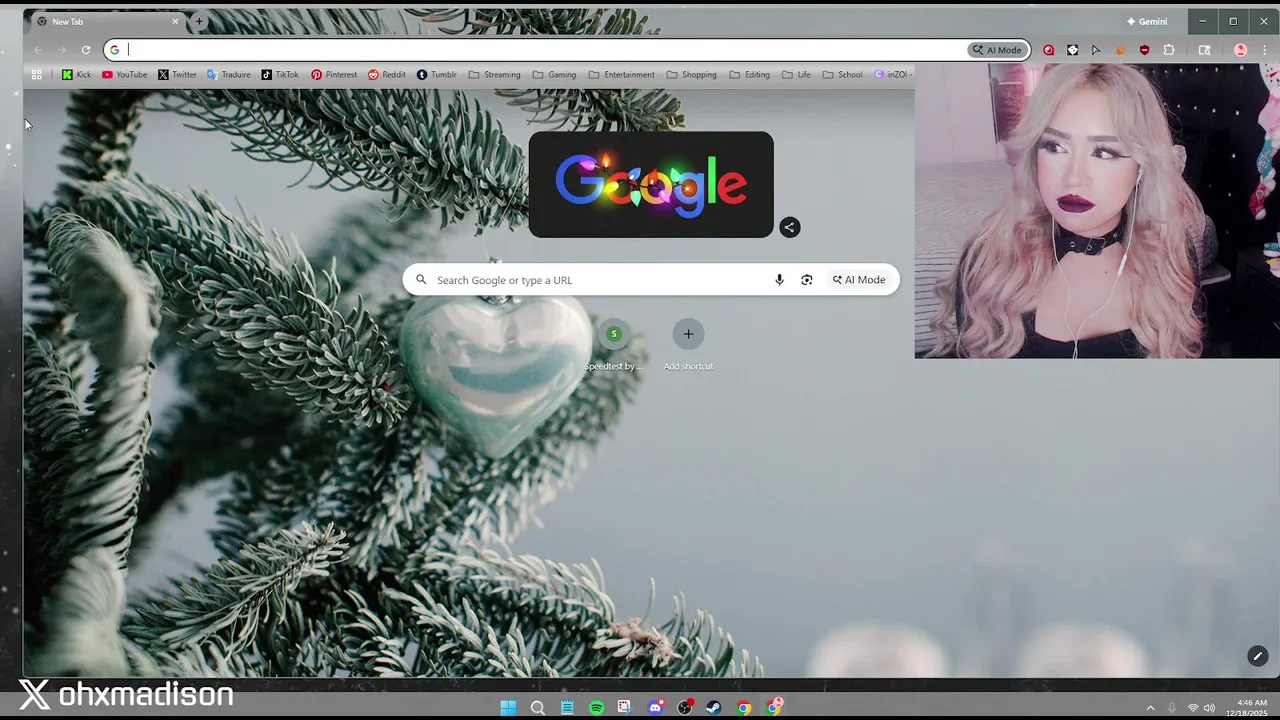Open the black-and-white tag extension icon
The height and width of the screenshot is (720, 1280).
(x=1072, y=50)
